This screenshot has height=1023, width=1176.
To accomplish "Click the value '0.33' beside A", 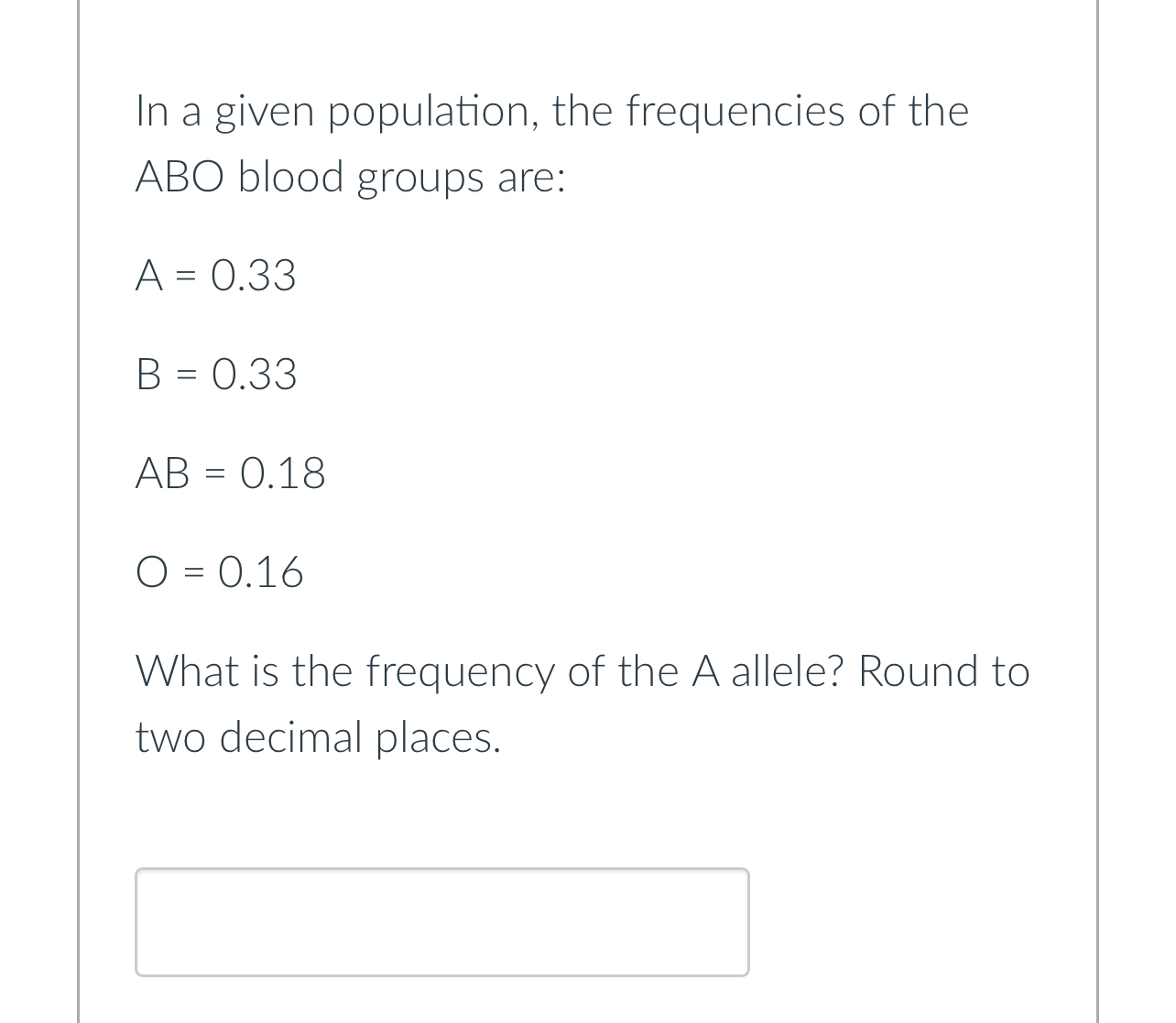I will coord(254,275).
